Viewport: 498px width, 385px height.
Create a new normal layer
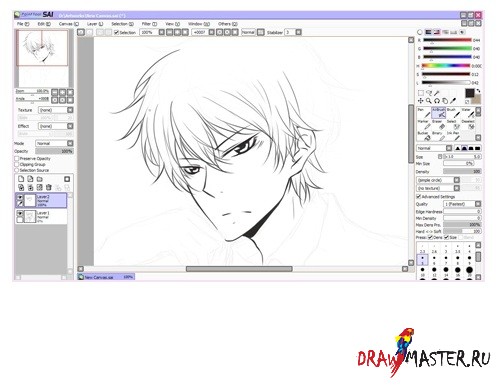[x=21, y=179]
